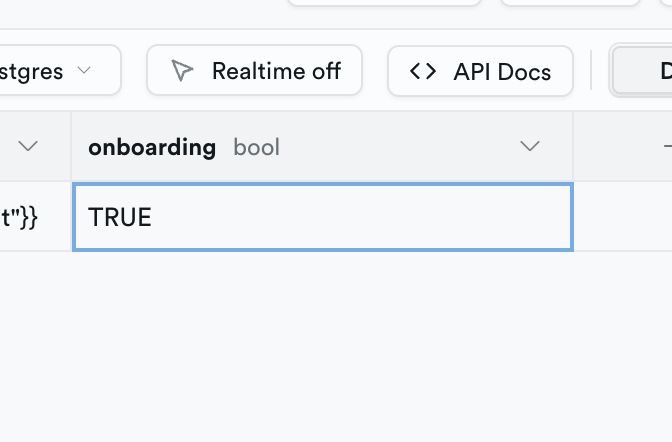The width and height of the screenshot is (672, 442).
Task: Click the cursor icon beside Realtime off
Action: (182, 71)
